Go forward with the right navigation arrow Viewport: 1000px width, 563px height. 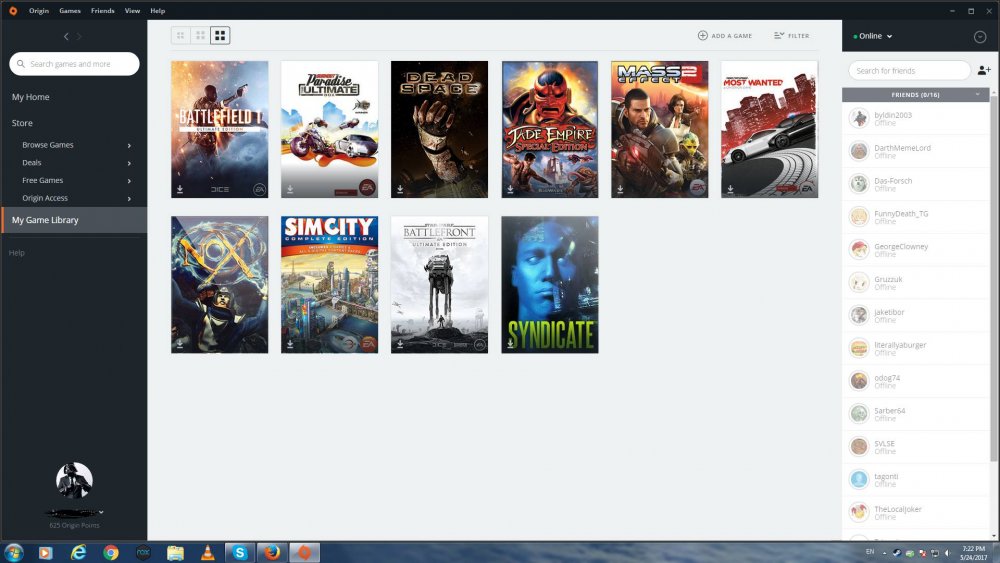point(79,37)
